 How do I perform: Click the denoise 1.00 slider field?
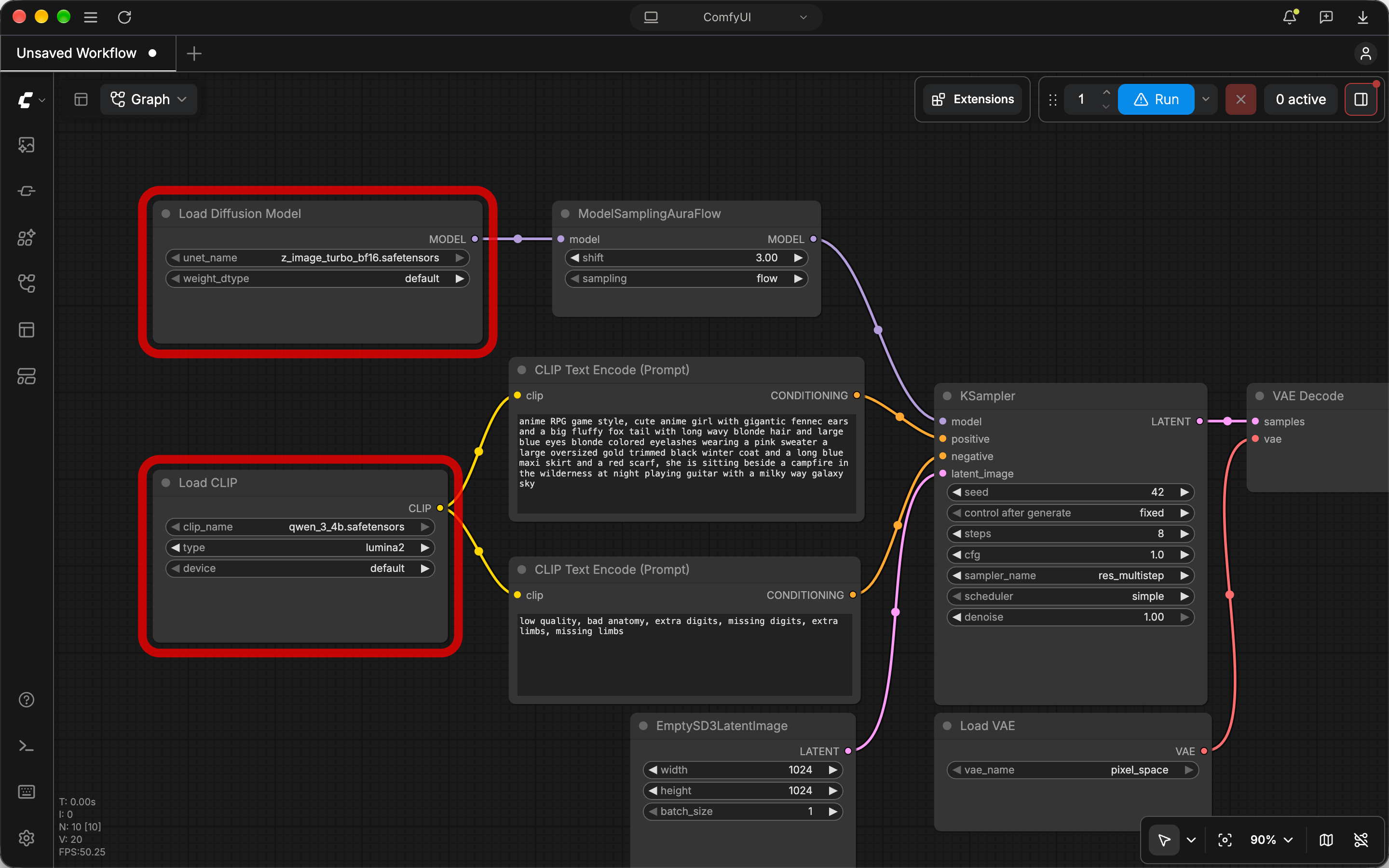1071,617
